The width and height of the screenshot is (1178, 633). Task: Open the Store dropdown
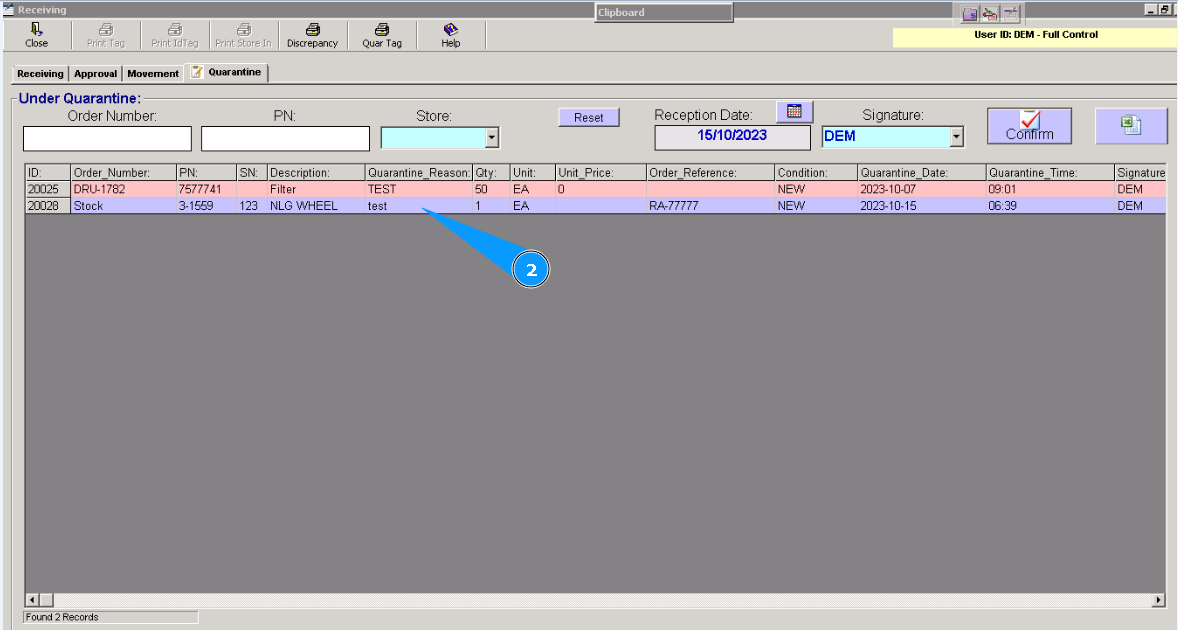coord(491,137)
